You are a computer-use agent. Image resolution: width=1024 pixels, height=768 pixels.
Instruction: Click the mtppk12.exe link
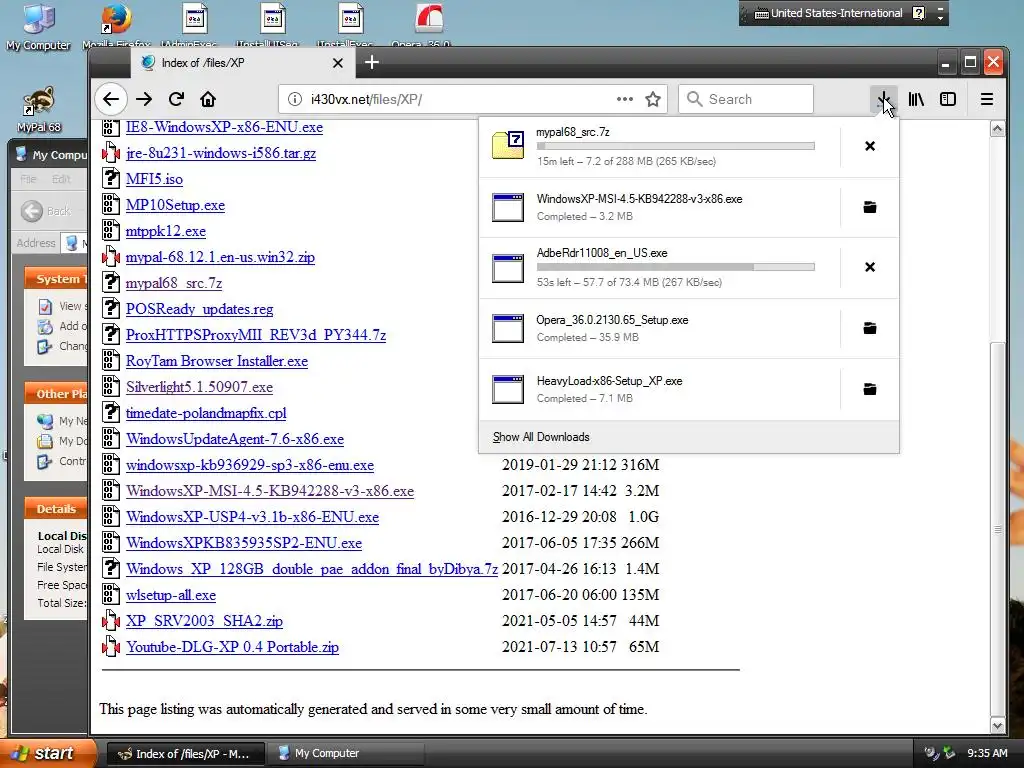(x=166, y=231)
